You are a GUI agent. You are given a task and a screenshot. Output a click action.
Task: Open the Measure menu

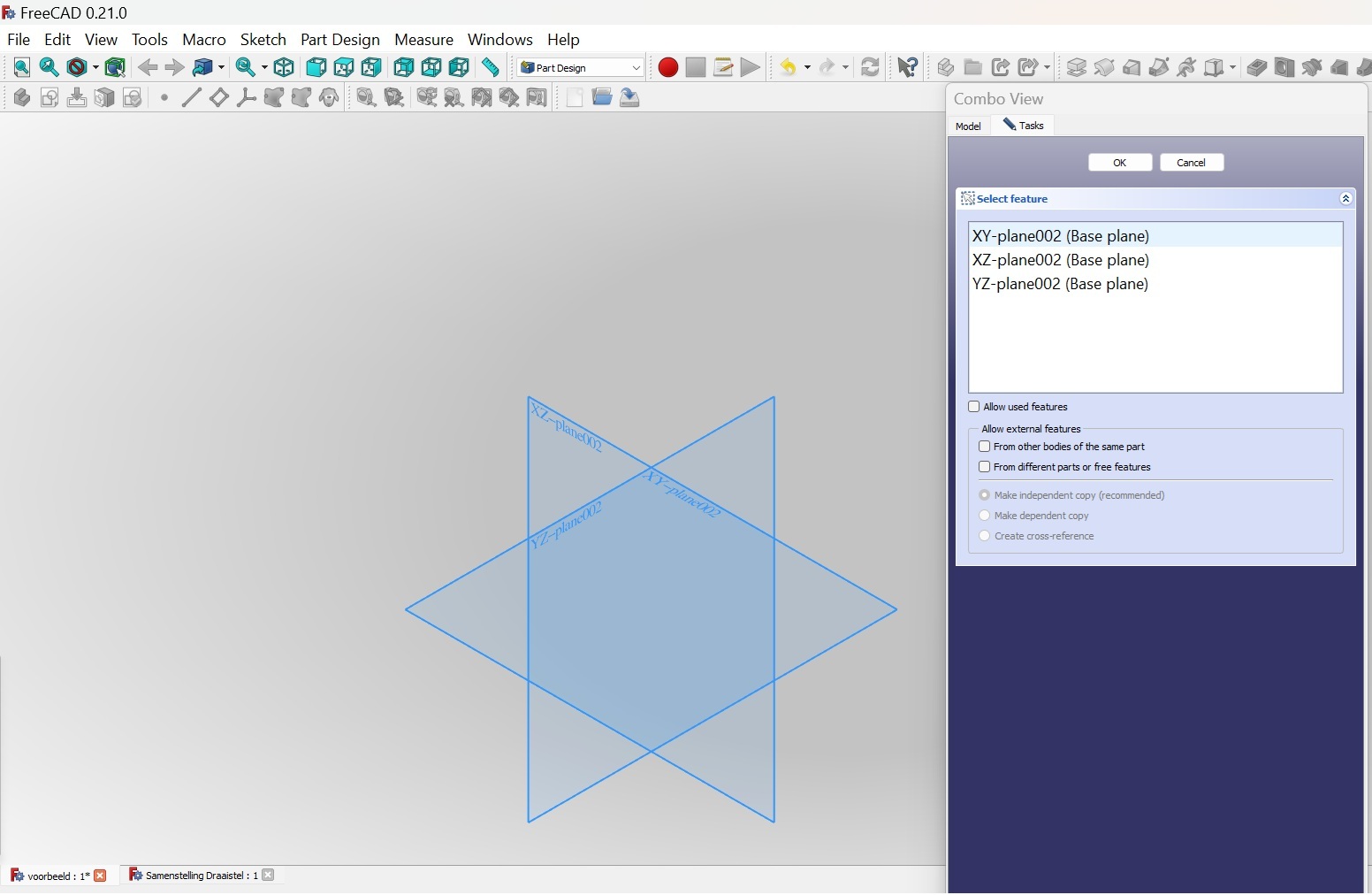(424, 40)
